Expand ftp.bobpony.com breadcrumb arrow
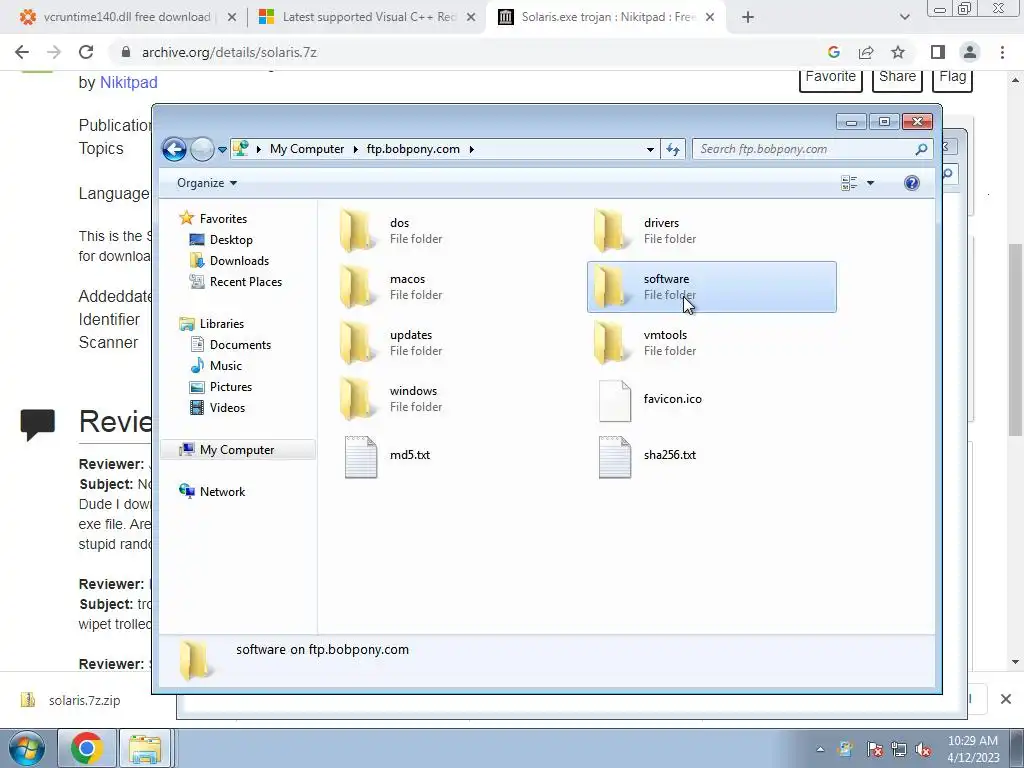The height and width of the screenshot is (768, 1024). click(472, 150)
